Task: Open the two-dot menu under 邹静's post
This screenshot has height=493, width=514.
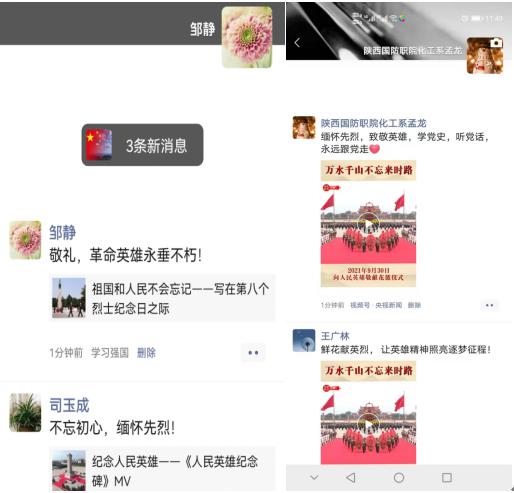Action: [x=253, y=353]
